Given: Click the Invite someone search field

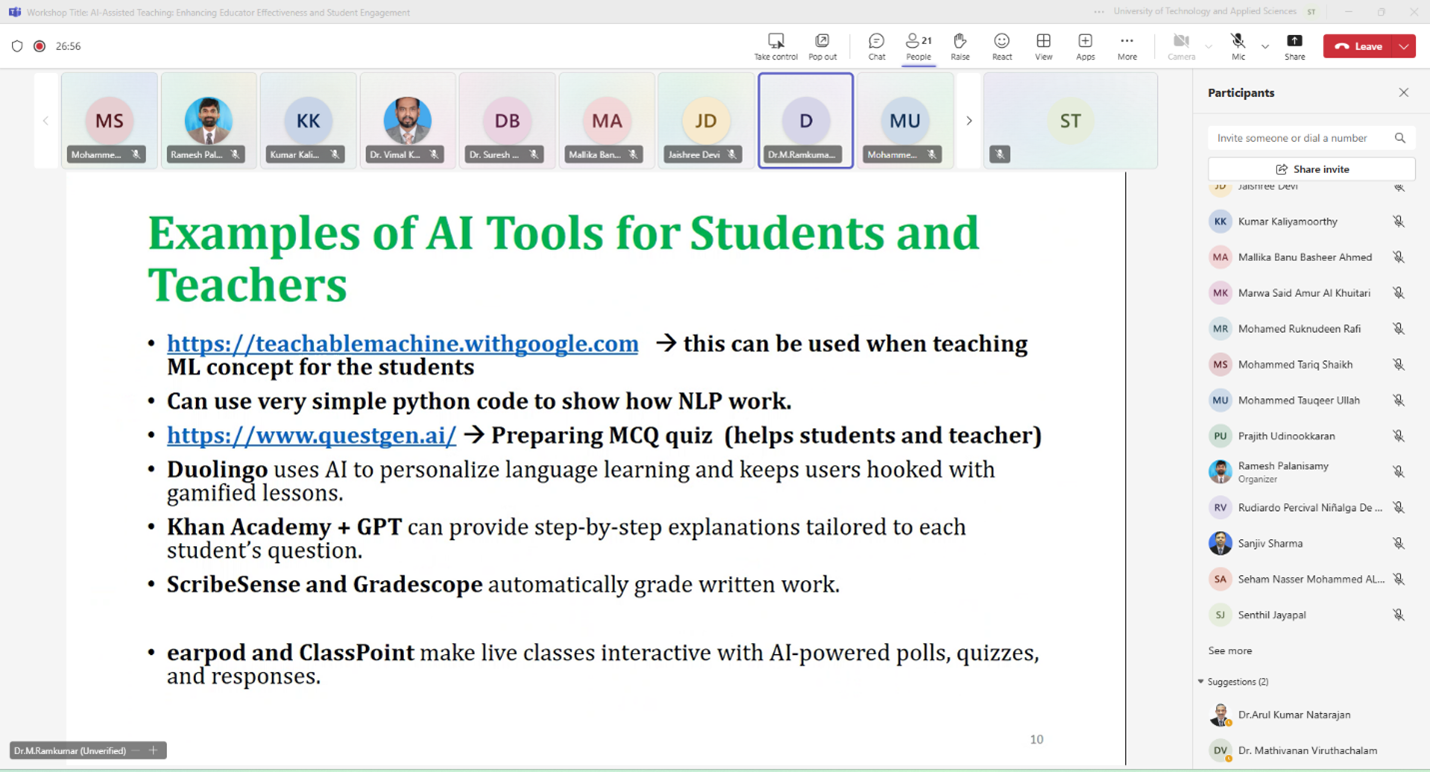Looking at the screenshot, I should point(1300,138).
